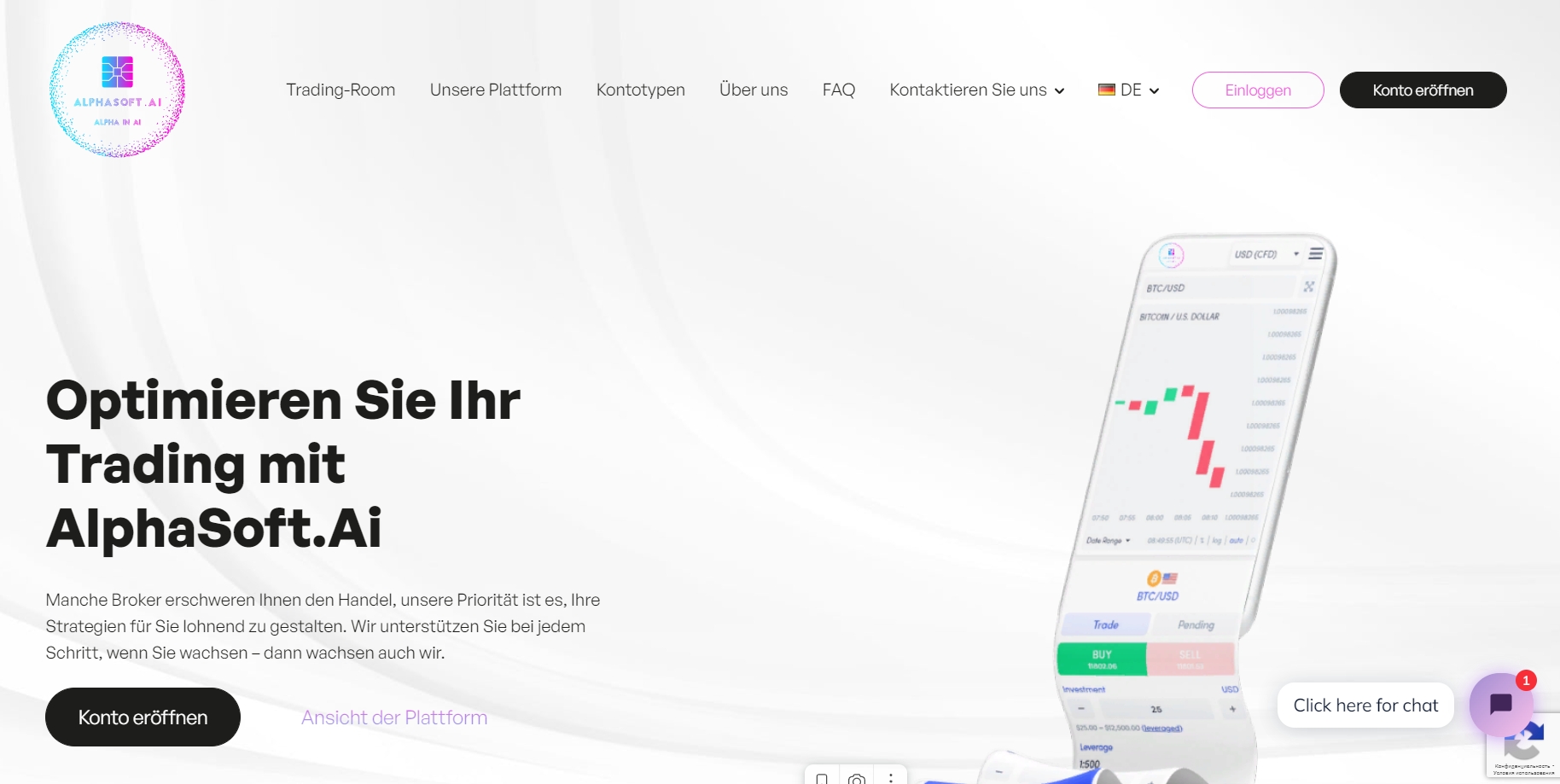The image size is (1560, 784).
Task: Click the Ansicht der Plattform link
Action: 393,717
